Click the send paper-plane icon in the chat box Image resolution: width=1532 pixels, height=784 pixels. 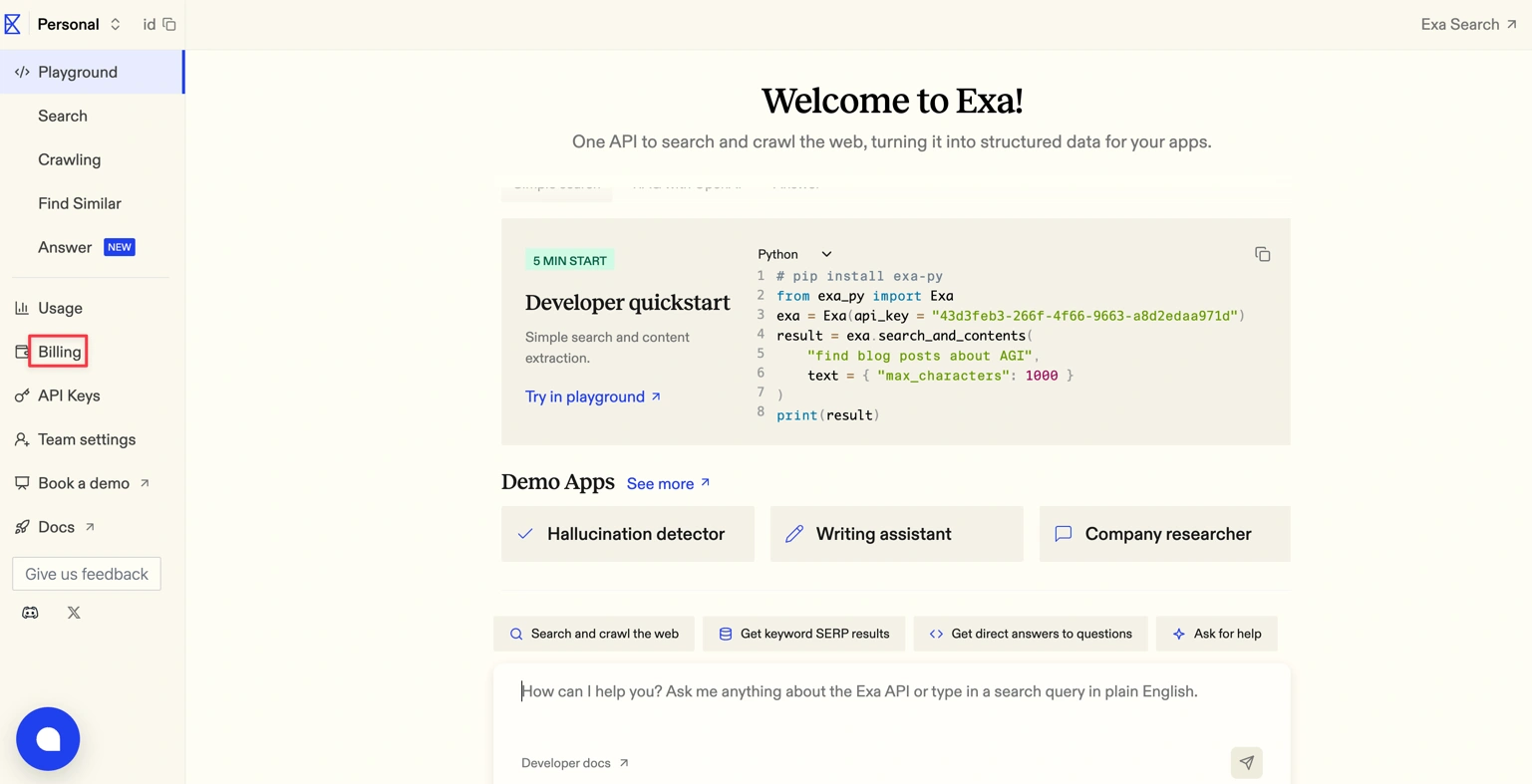(1246, 762)
